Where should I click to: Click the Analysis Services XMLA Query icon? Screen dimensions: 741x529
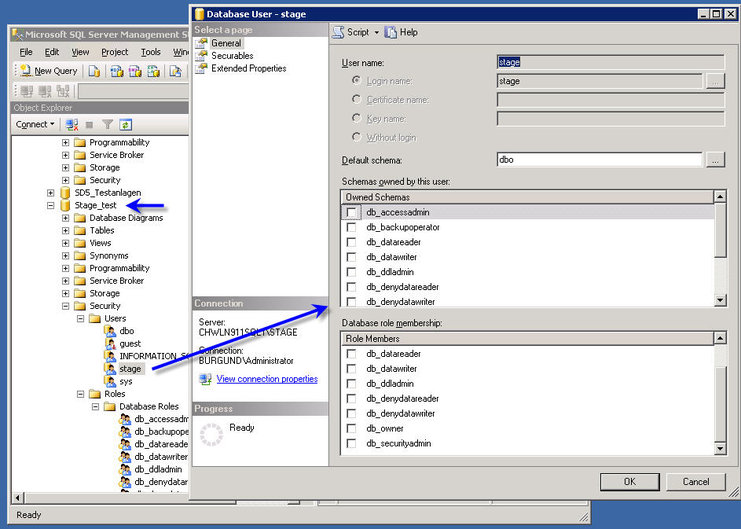pos(153,71)
